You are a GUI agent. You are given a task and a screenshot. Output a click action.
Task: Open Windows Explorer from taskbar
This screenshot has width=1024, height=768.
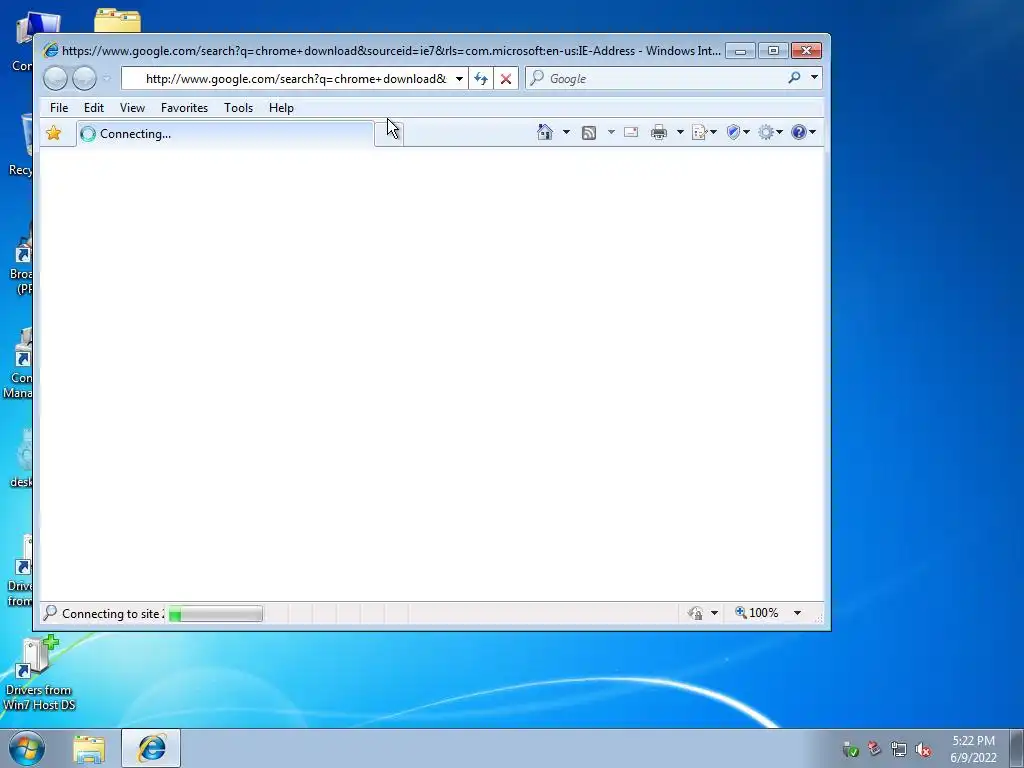pos(89,748)
